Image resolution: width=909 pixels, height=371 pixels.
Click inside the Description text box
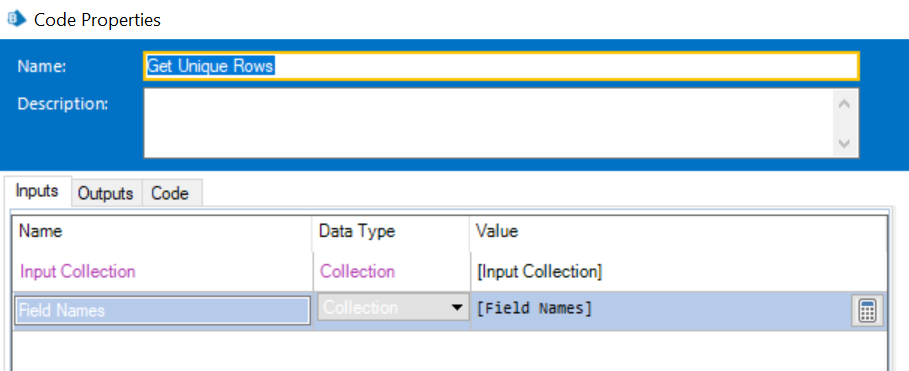pyautogui.click(x=488, y=123)
